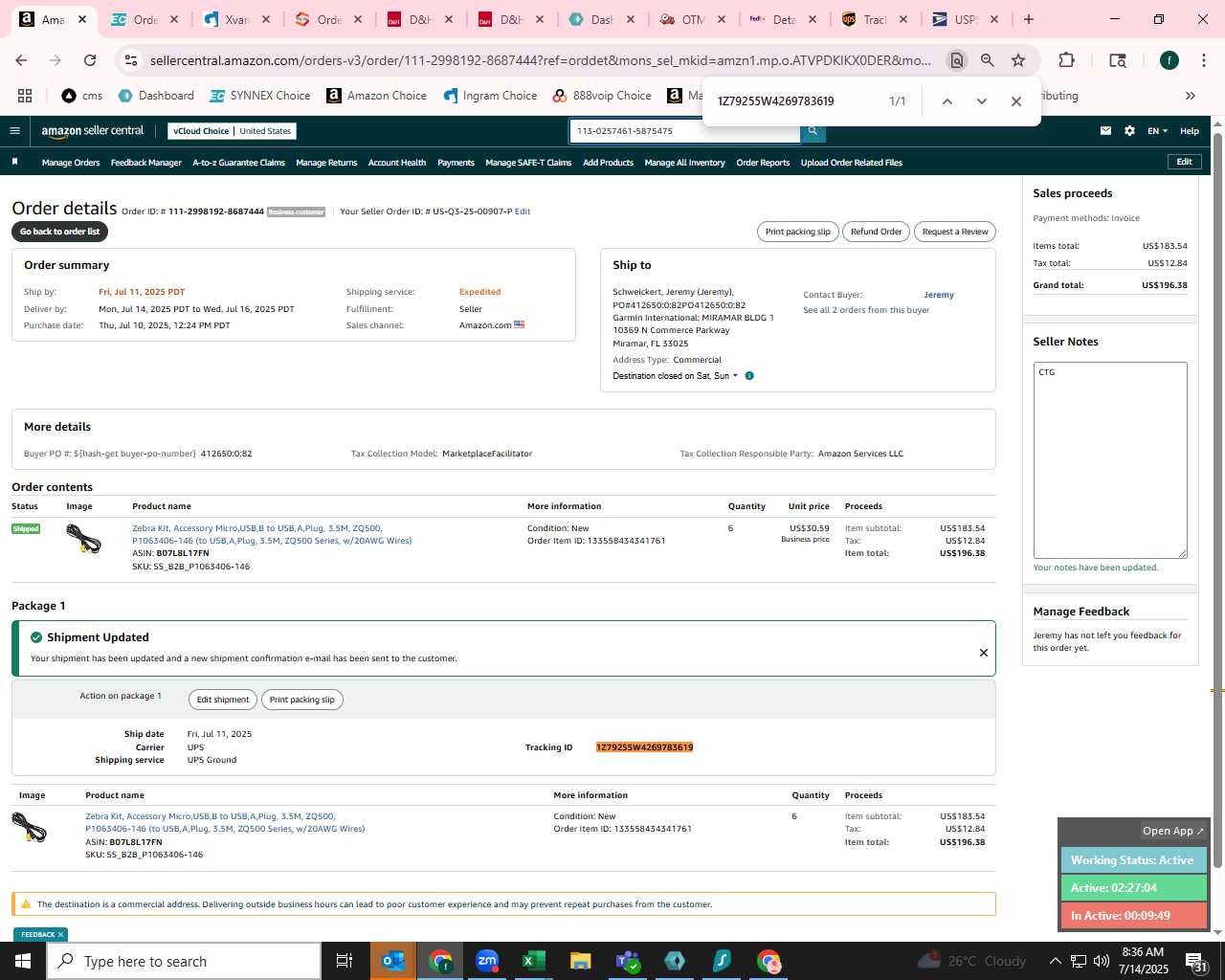Close the find-in-page bar
Image resolution: width=1225 pixels, height=980 pixels.
coord(1016,101)
